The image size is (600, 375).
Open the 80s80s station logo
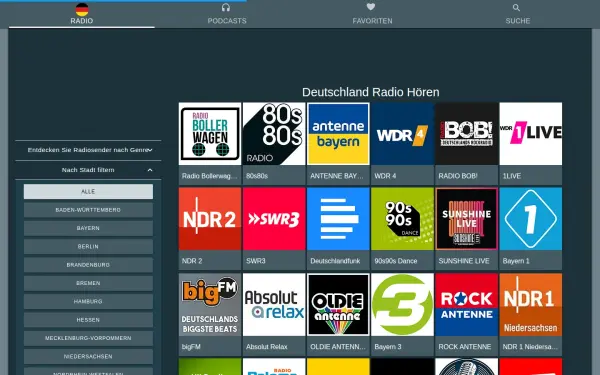[x=274, y=134]
